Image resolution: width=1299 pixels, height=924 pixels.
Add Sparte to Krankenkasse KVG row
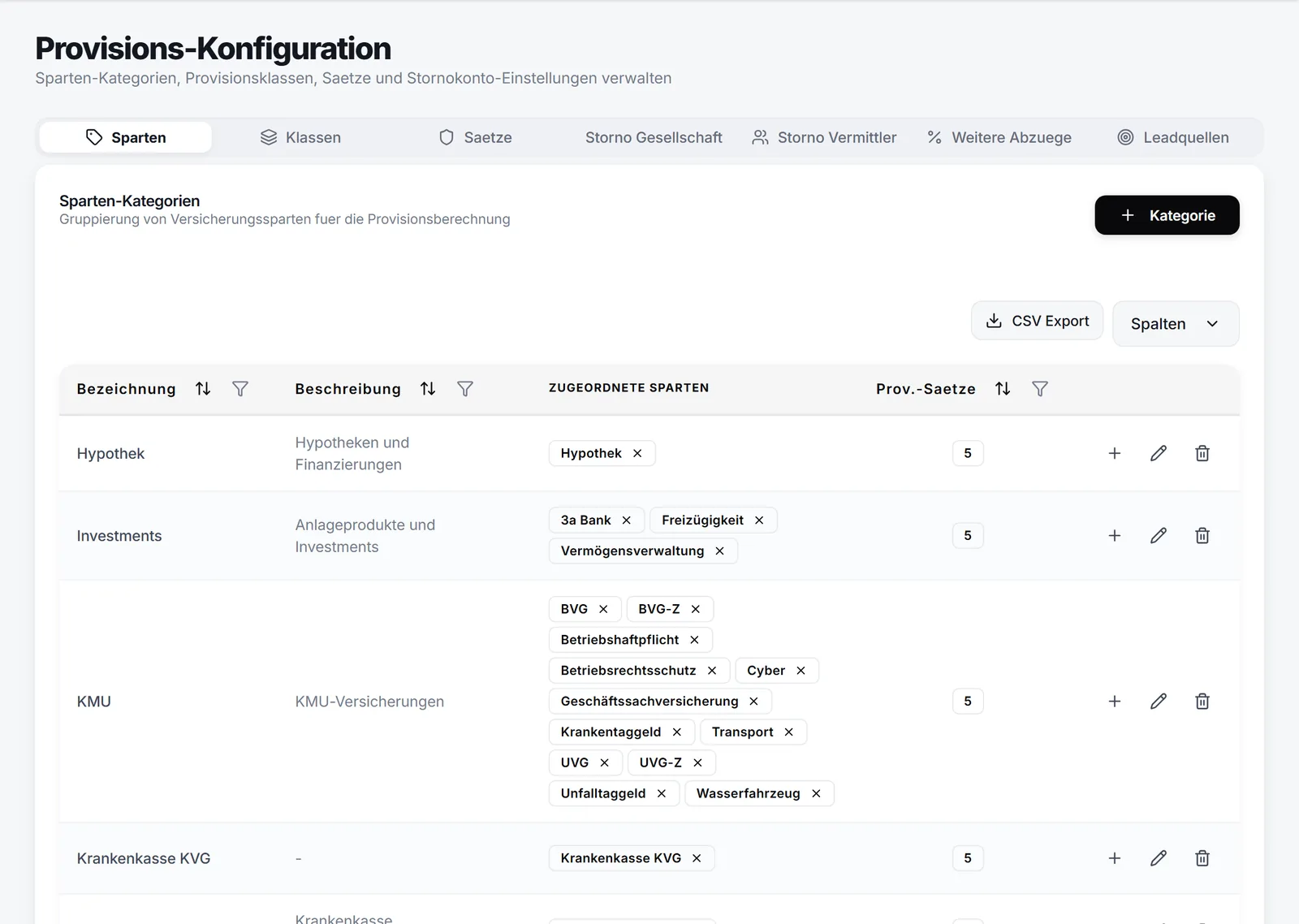tap(1115, 858)
